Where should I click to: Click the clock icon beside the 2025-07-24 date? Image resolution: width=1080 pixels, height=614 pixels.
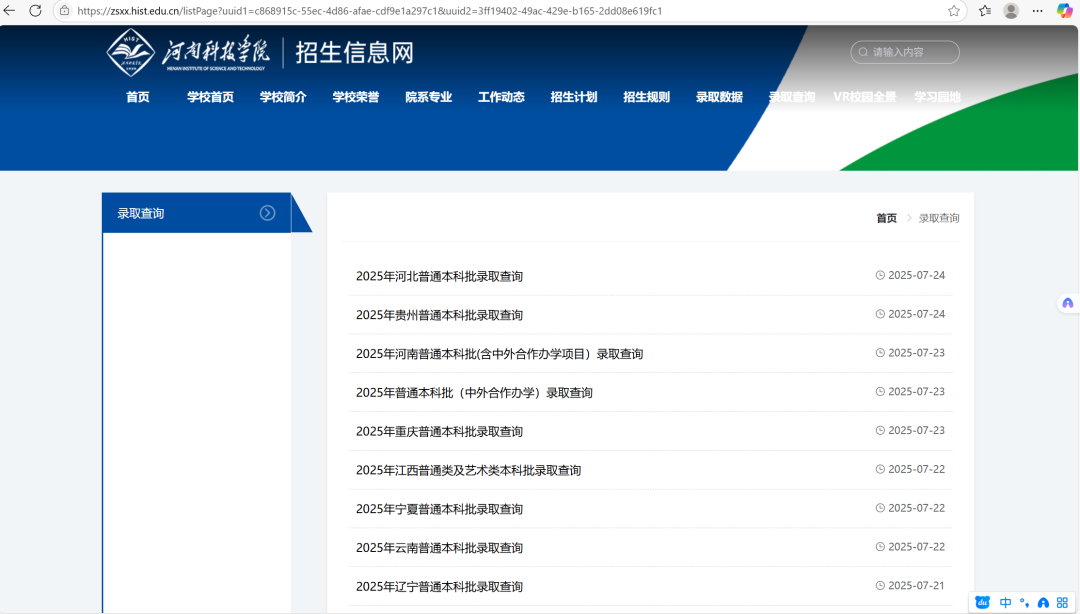point(879,274)
